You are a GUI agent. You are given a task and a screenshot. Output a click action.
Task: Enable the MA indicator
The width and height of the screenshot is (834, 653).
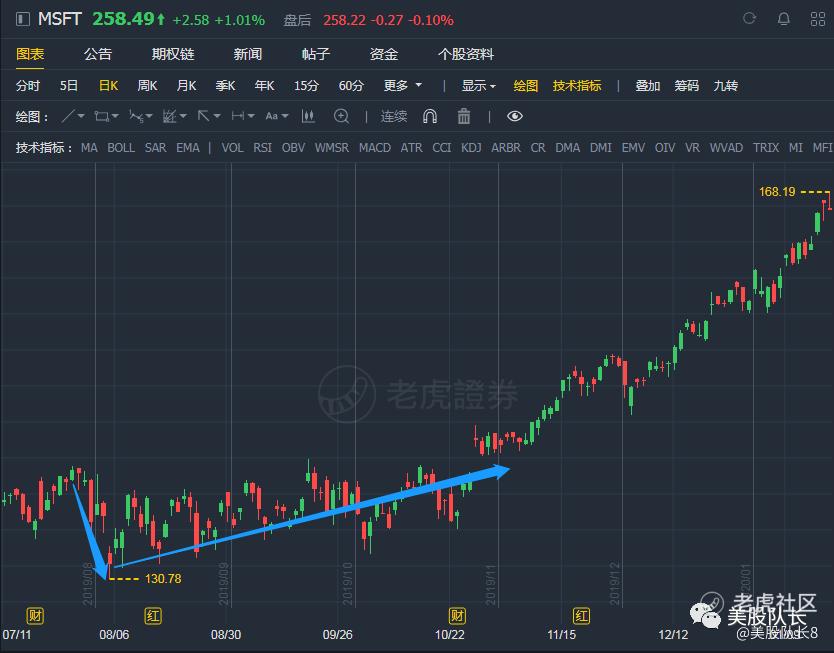pyautogui.click(x=89, y=147)
